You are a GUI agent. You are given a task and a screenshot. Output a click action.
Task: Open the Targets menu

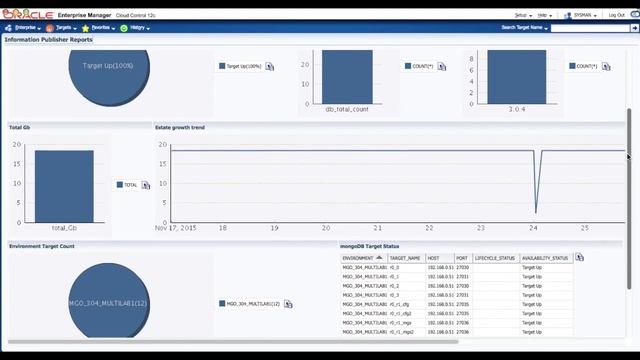(66, 28)
